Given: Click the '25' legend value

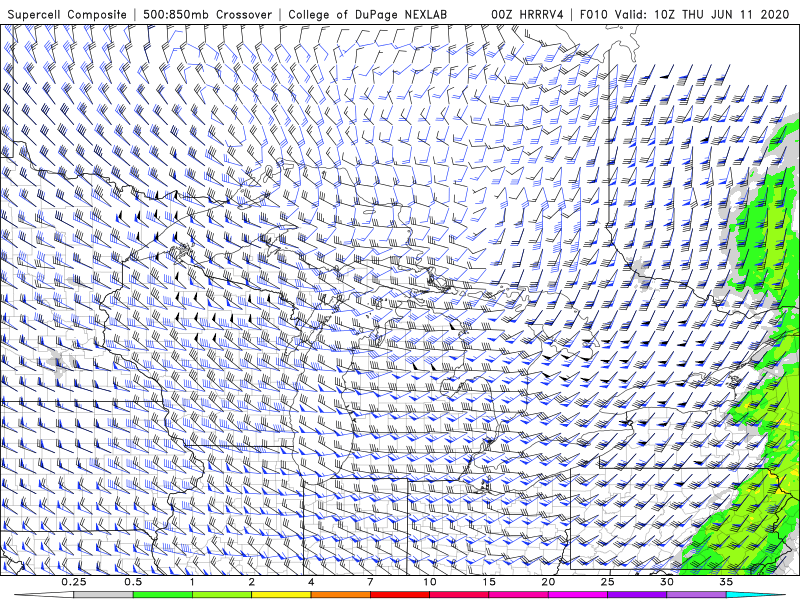Looking at the screenshot, I should click(608, 582).
